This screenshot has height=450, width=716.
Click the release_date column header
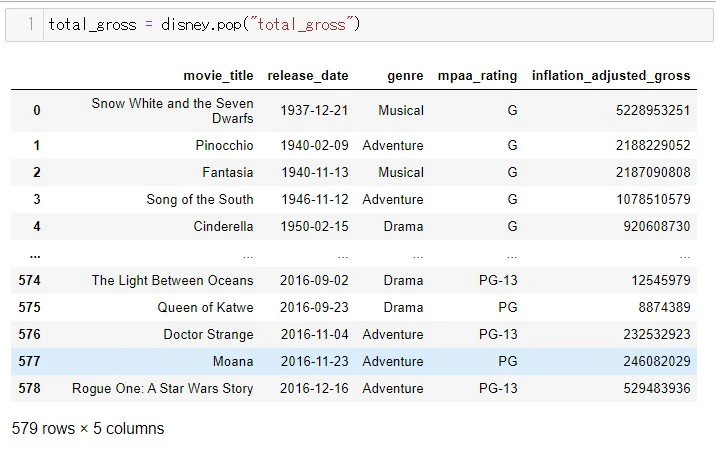(x=308, y=75)
